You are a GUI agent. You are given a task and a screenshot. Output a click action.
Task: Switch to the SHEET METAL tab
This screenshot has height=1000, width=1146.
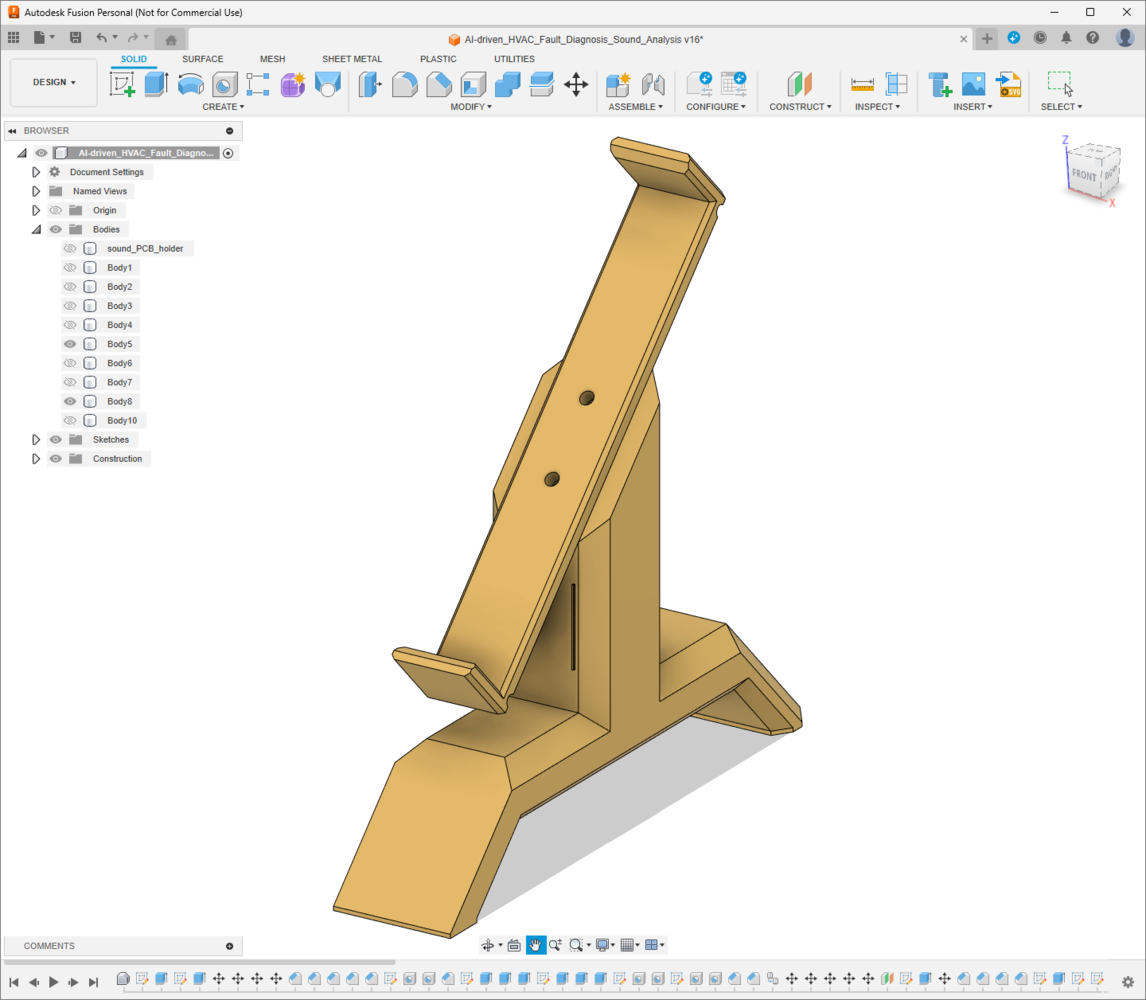[x=351, y=59]
